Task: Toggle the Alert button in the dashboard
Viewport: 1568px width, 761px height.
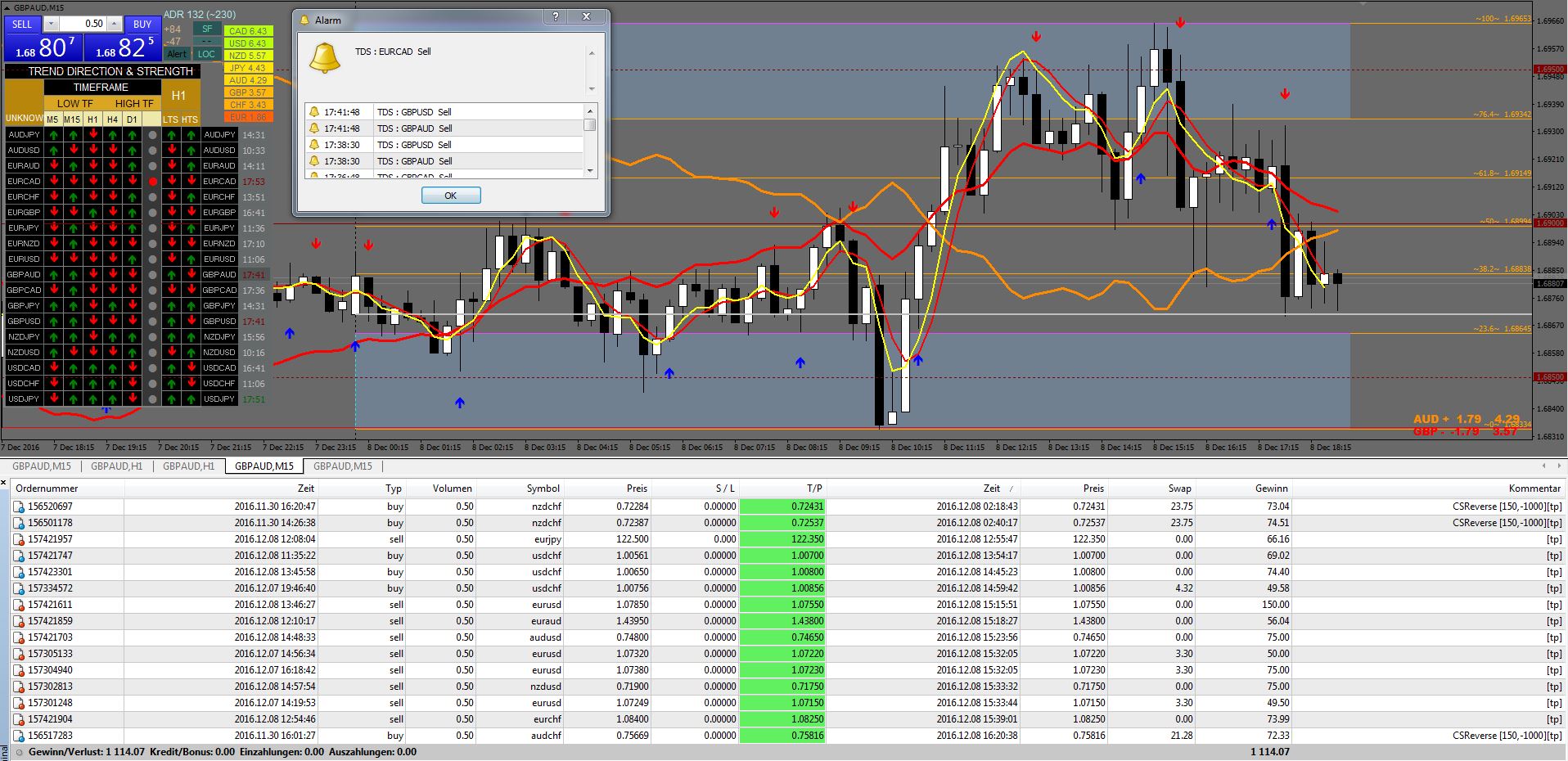Action: [x=177, y=54]
